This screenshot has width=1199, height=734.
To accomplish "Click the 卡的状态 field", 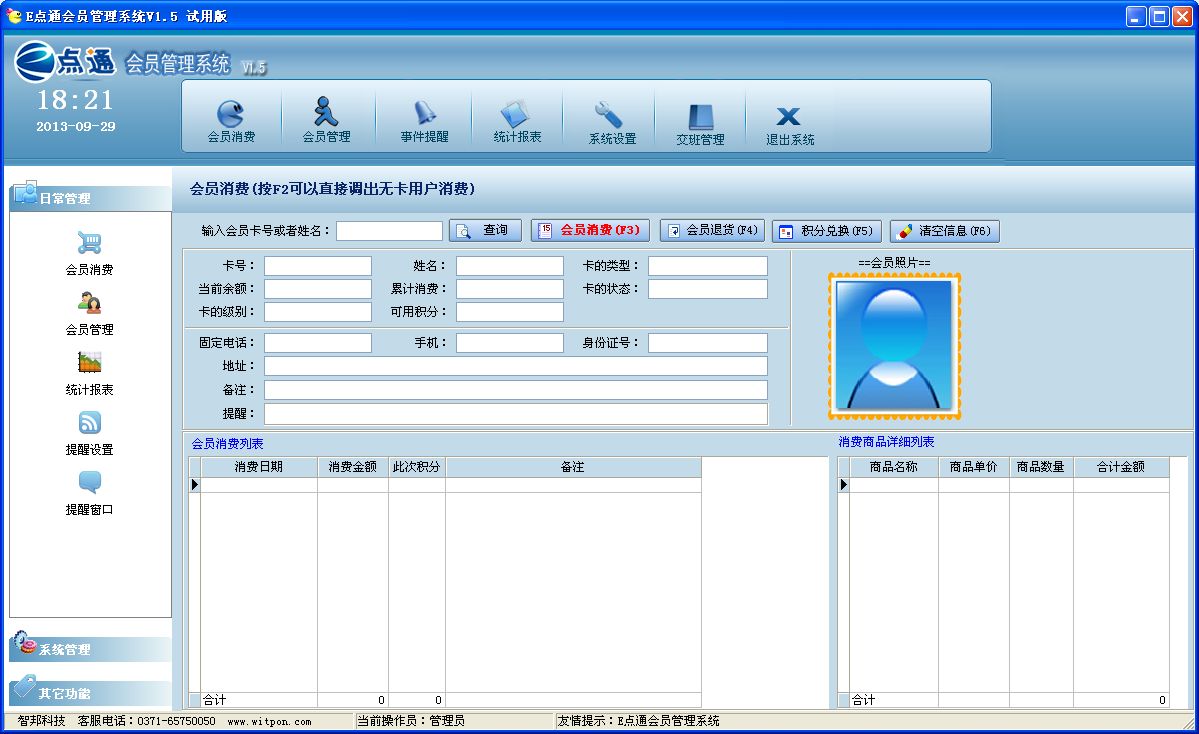I will pos(708,289).
